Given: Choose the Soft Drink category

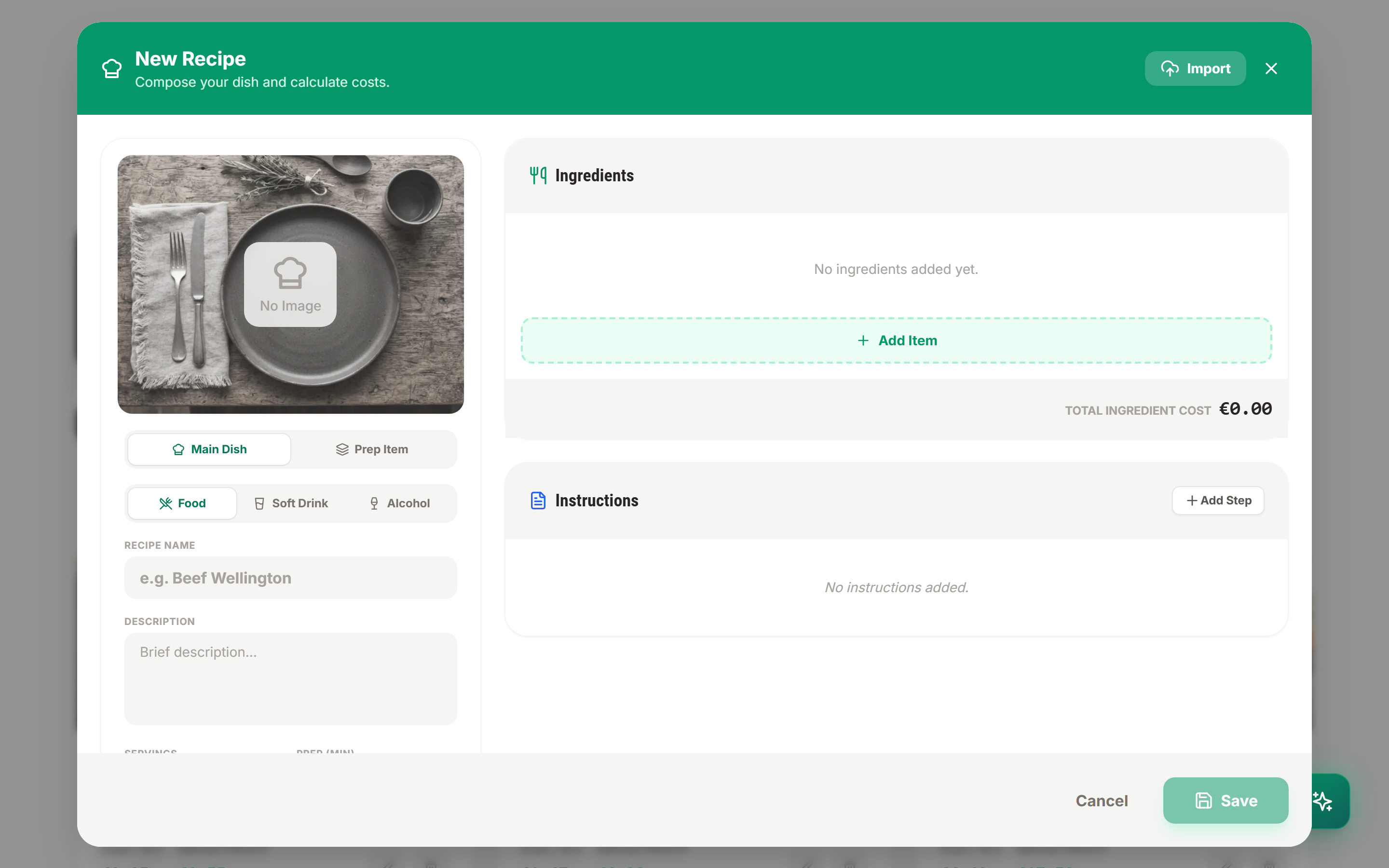Looking at the screenshot, I should [291, 503].
